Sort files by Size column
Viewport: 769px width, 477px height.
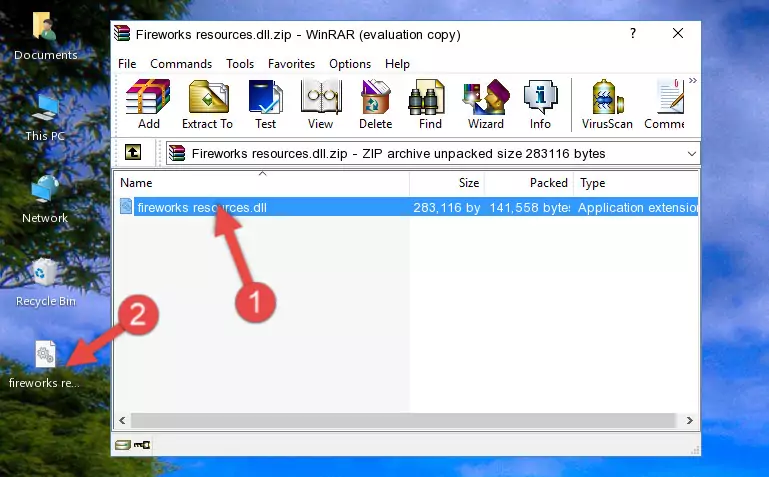point(447,183)
